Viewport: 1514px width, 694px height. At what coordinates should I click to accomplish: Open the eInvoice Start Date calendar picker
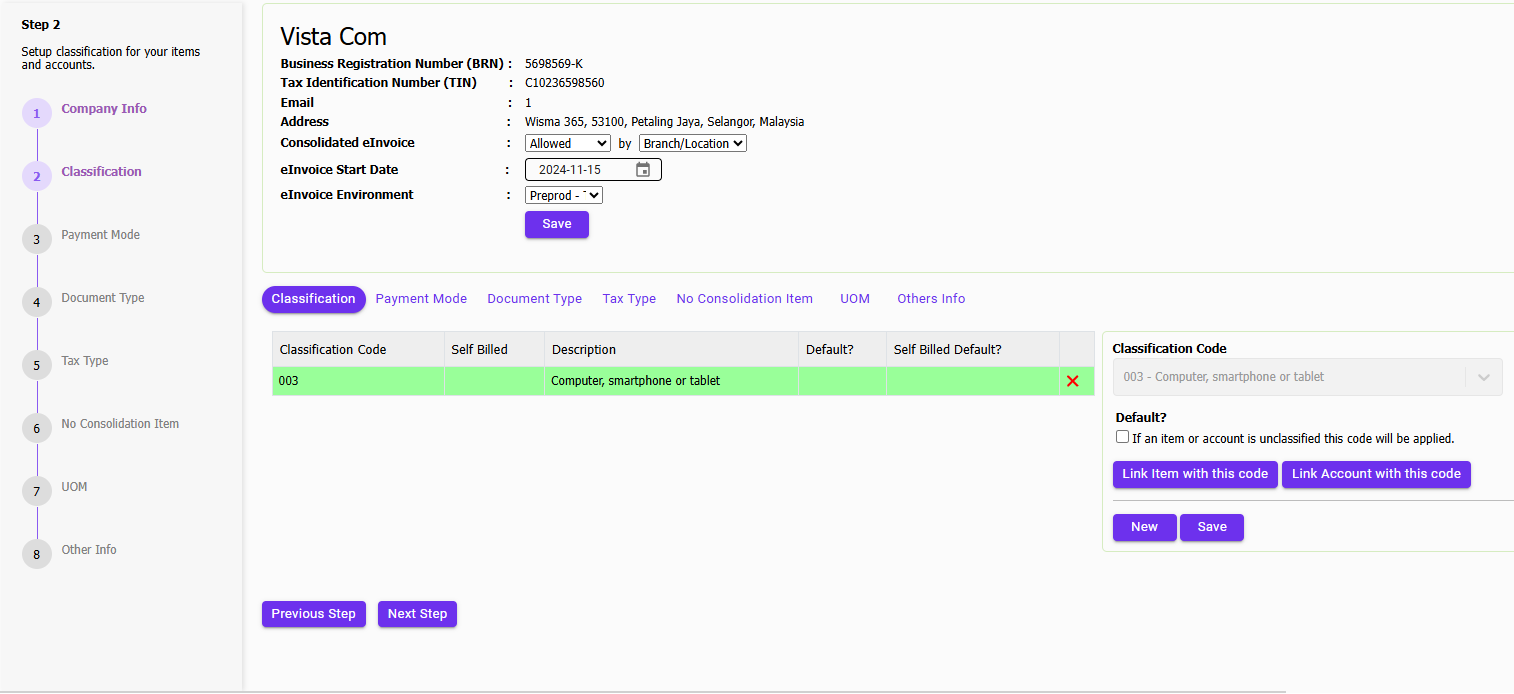coord(643,169)
